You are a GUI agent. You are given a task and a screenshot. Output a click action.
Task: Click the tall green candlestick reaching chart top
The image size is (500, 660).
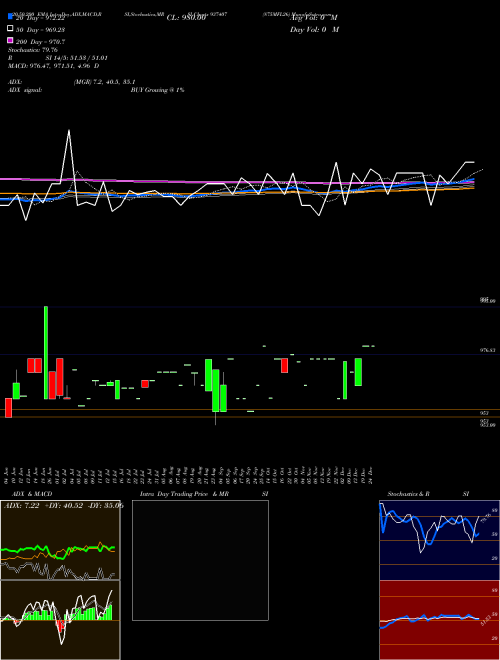[46, 352]
